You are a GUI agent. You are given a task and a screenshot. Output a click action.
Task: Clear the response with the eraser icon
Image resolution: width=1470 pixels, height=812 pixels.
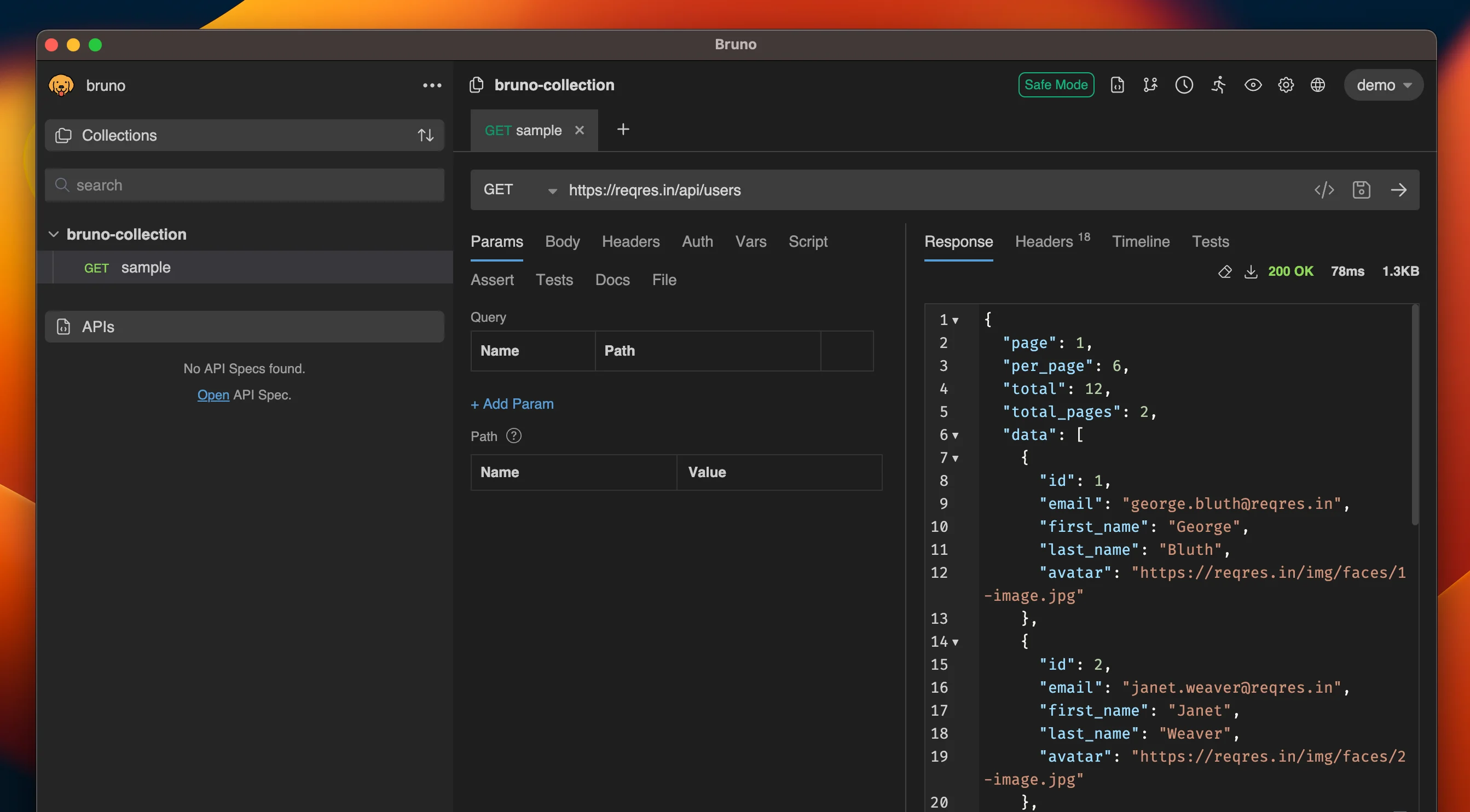(1225, 271)
